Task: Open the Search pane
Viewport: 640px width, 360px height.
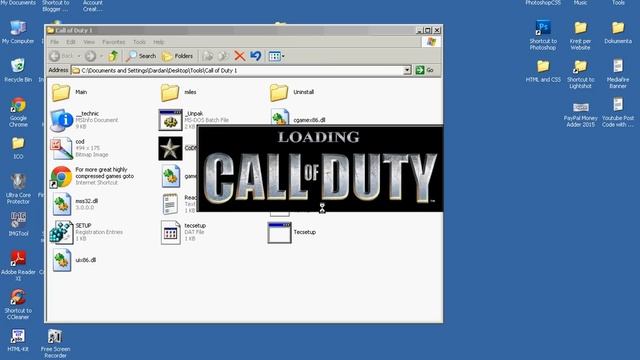Action: click(x=141, y=56)
